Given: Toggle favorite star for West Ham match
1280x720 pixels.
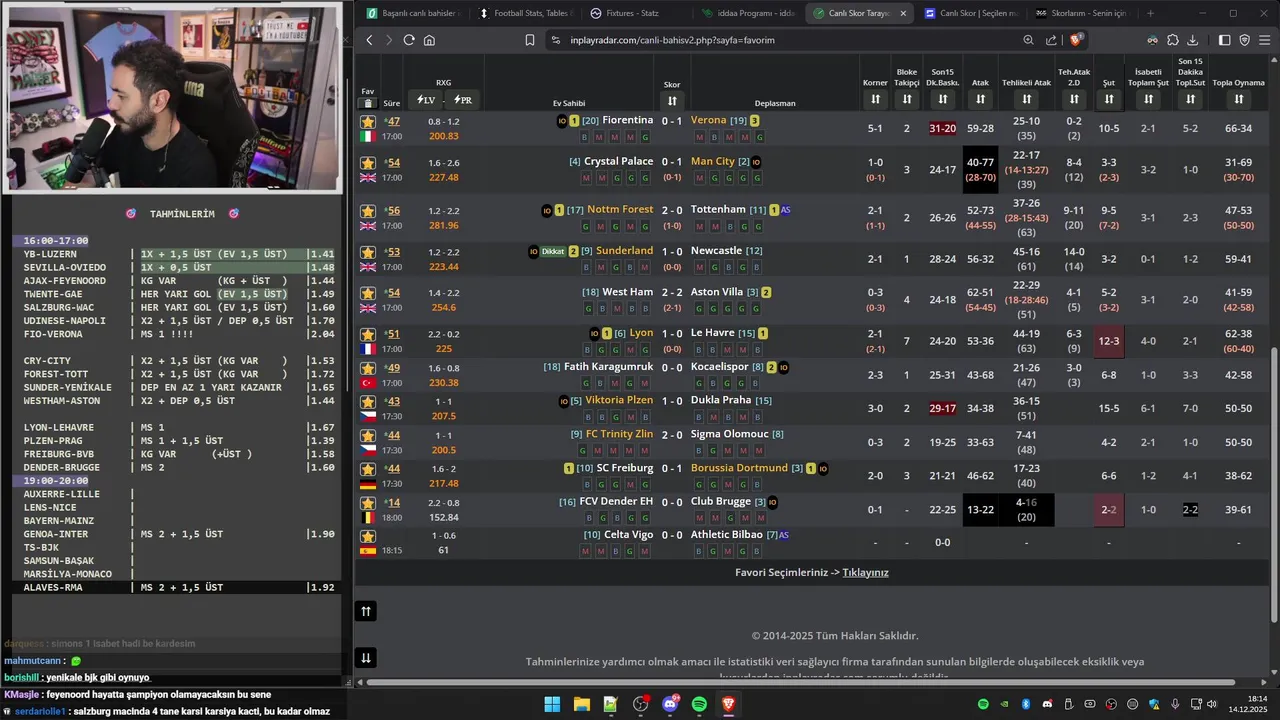Looking at the screenshot, I should point(368,293).
